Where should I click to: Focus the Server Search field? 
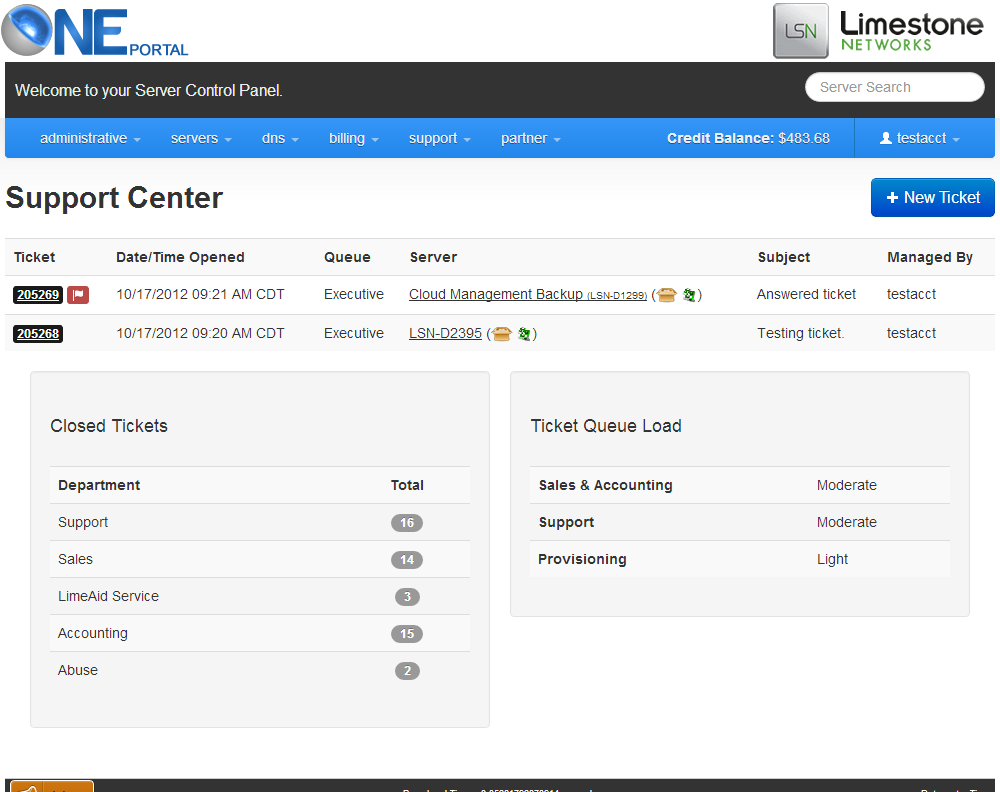(894, 87)
